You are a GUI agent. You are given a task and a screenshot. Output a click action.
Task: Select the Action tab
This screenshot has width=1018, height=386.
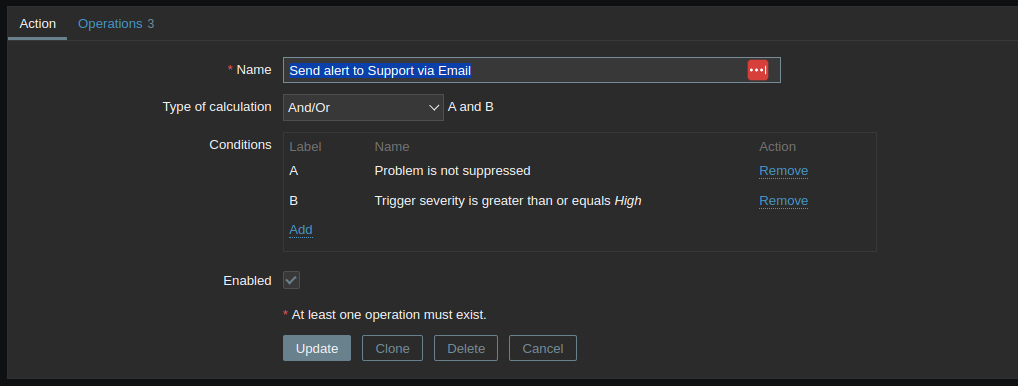tap(38, 24)
